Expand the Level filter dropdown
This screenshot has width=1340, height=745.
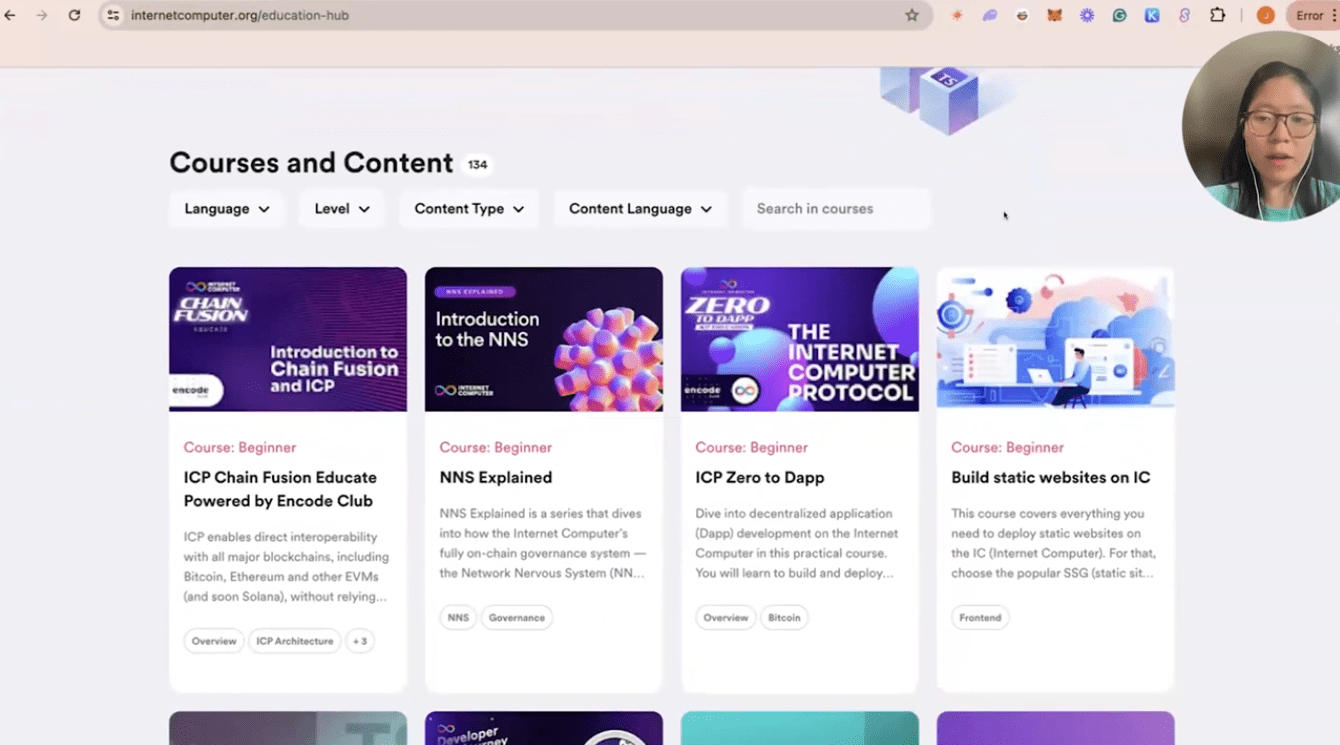342,209
